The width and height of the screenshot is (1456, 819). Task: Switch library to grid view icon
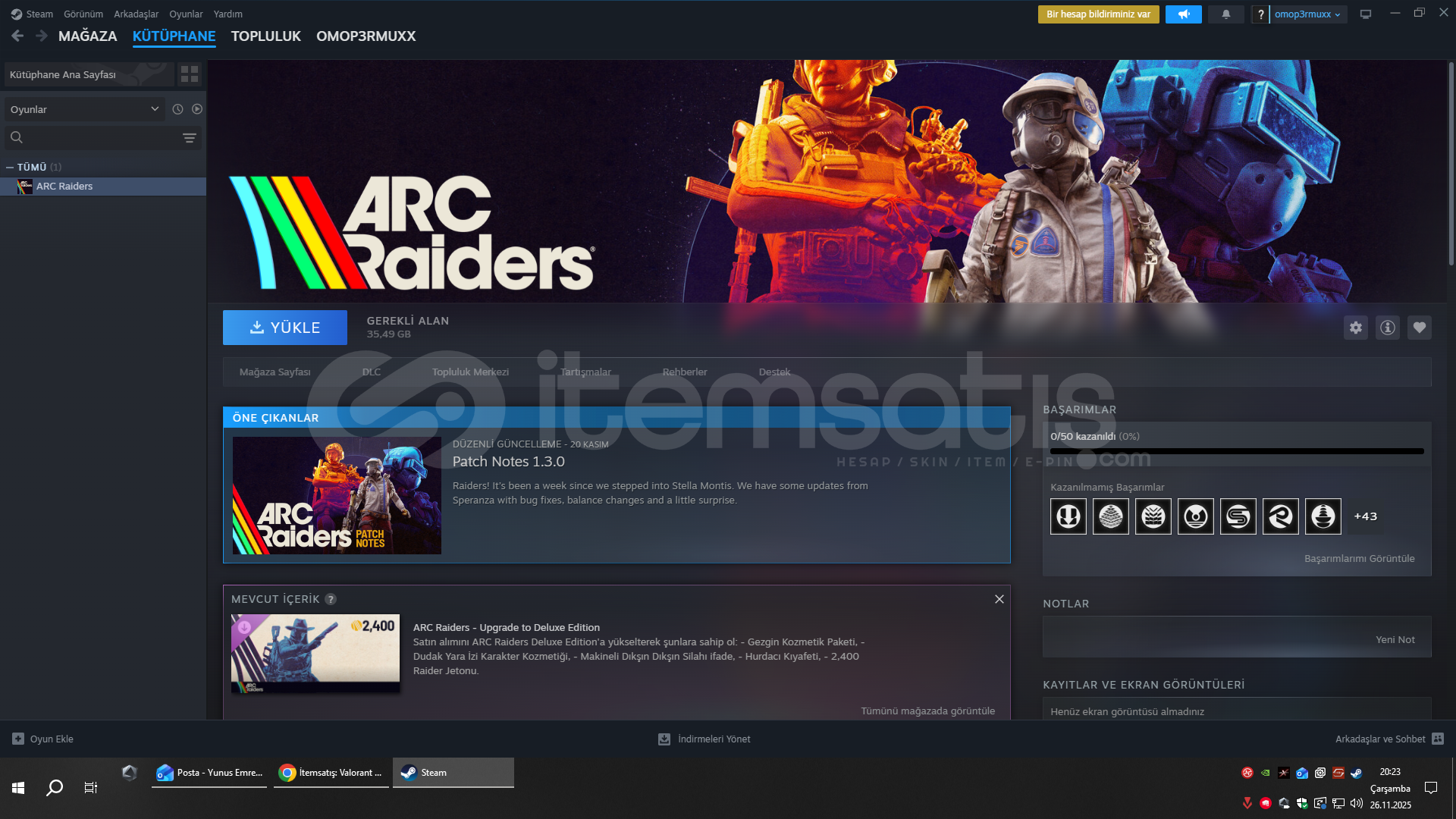click(x=190, y=74)
